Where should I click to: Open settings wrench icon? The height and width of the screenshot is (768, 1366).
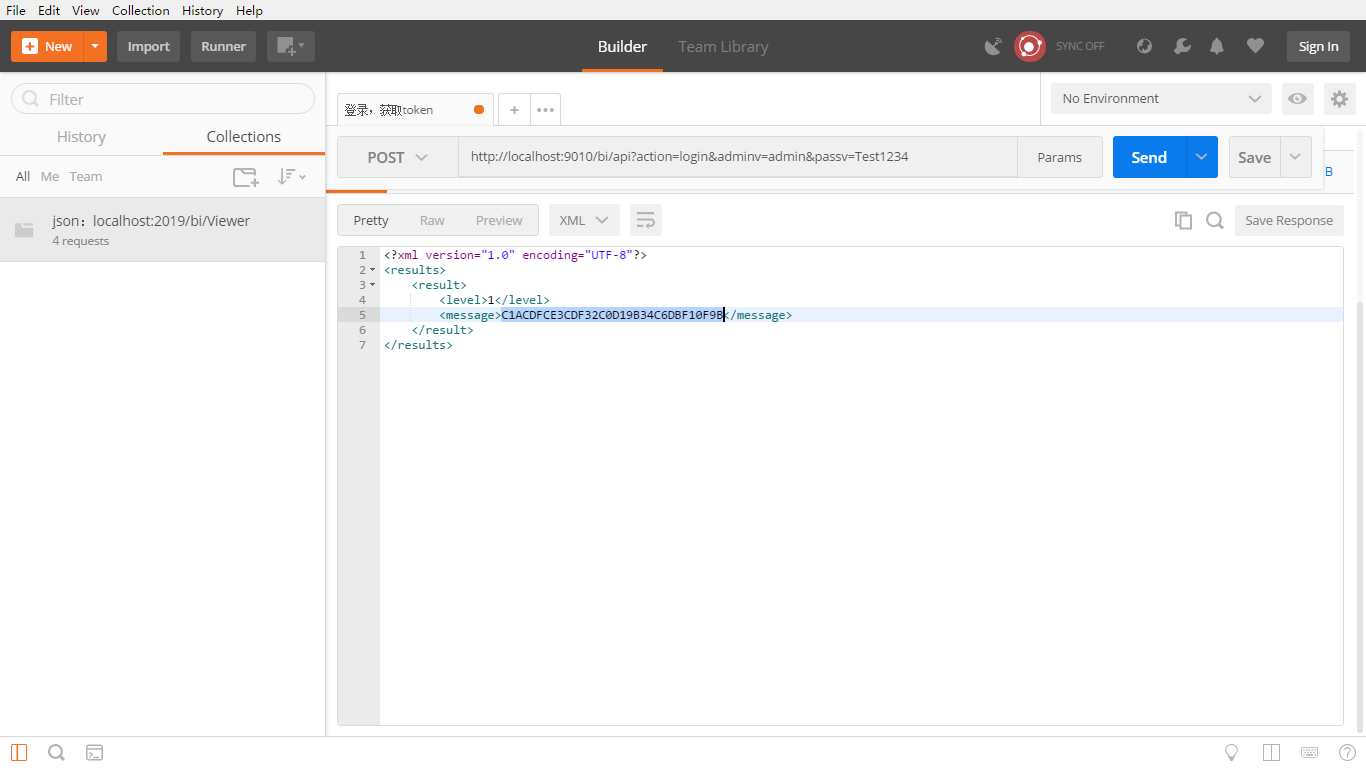(x=1181, y=46)
